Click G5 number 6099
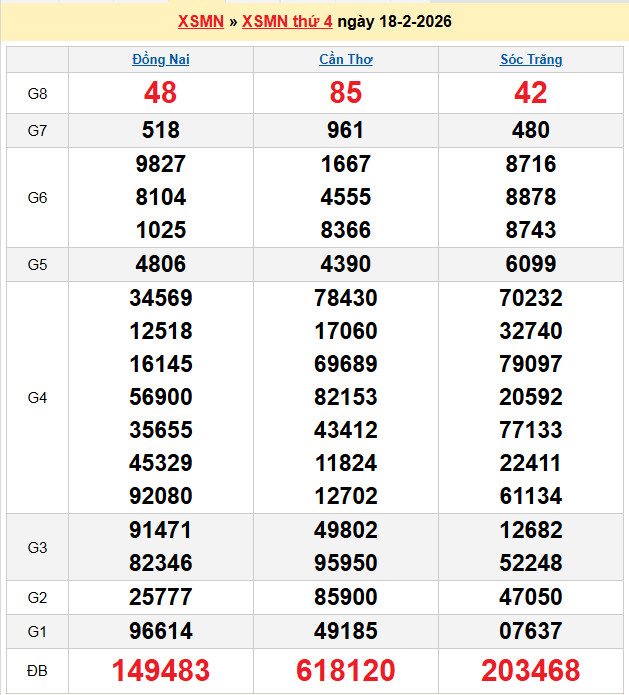This screenshot has width=629, height=695. point(531,265)
